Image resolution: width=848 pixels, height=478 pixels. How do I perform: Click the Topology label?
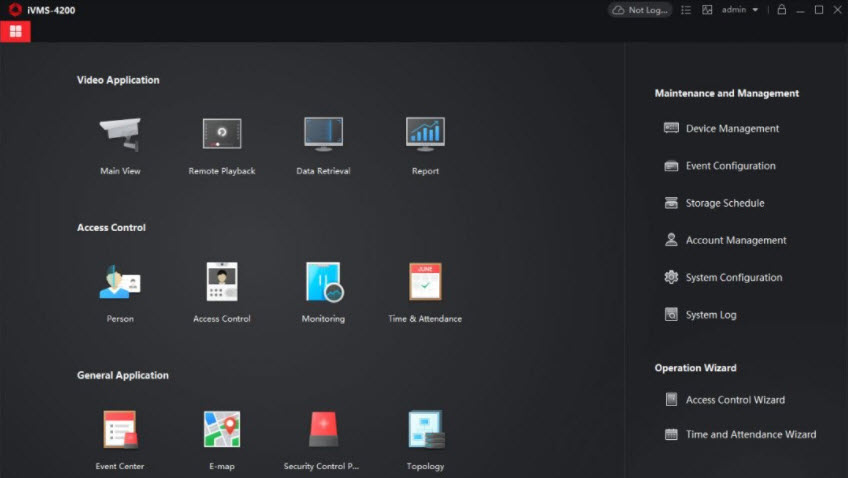click(425, 466)
